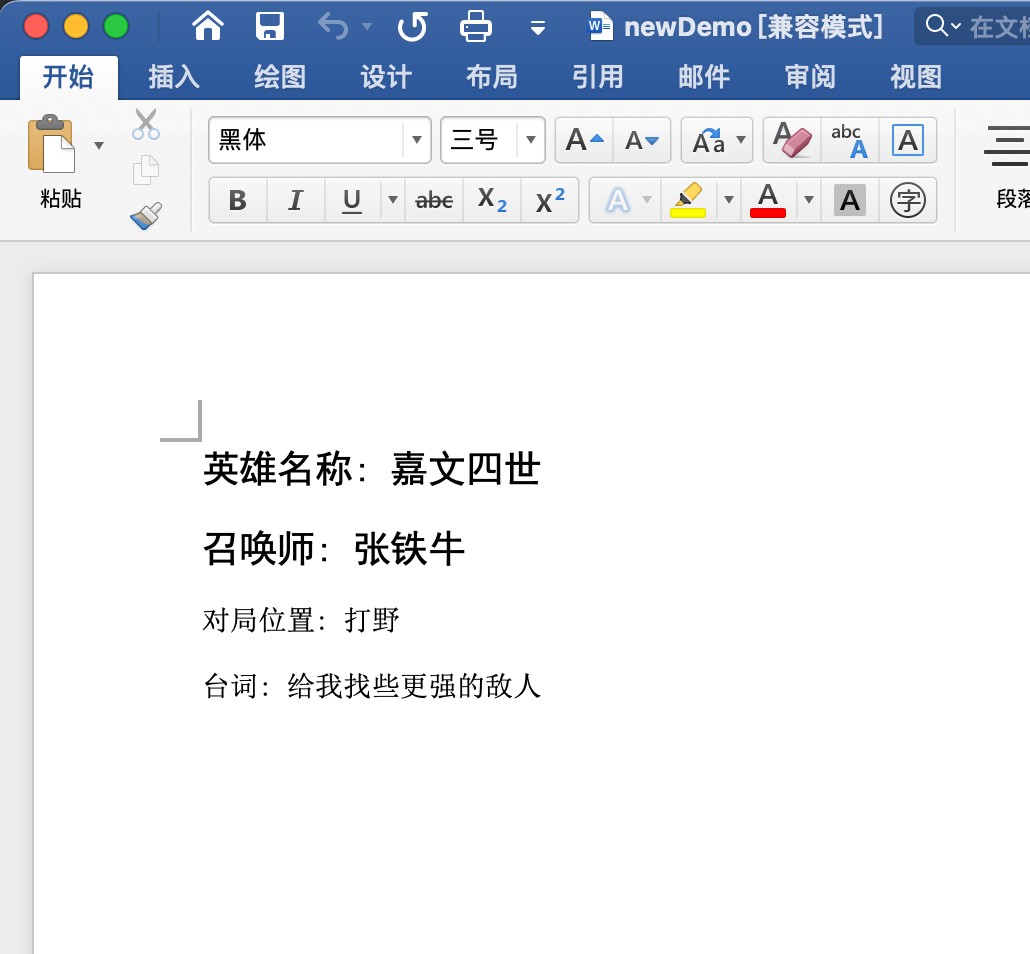Open the 绘图 tab
Image resolution: width=1030 pixels, height=954 pixels.
tap(280, 77)
